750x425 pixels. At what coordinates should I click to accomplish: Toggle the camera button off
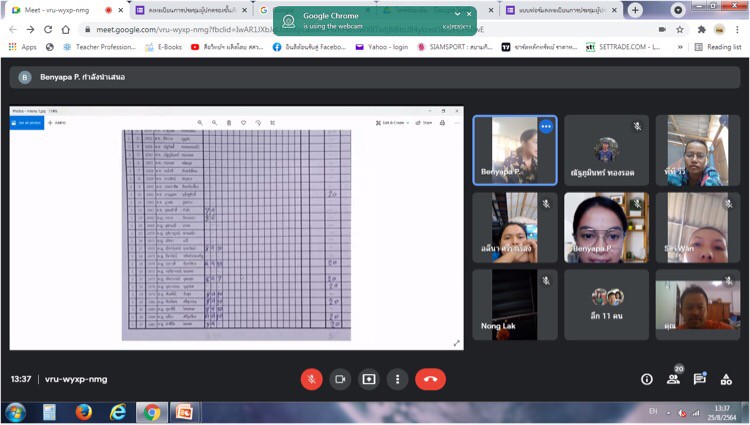pyautogui.click(x=340, y=379)
